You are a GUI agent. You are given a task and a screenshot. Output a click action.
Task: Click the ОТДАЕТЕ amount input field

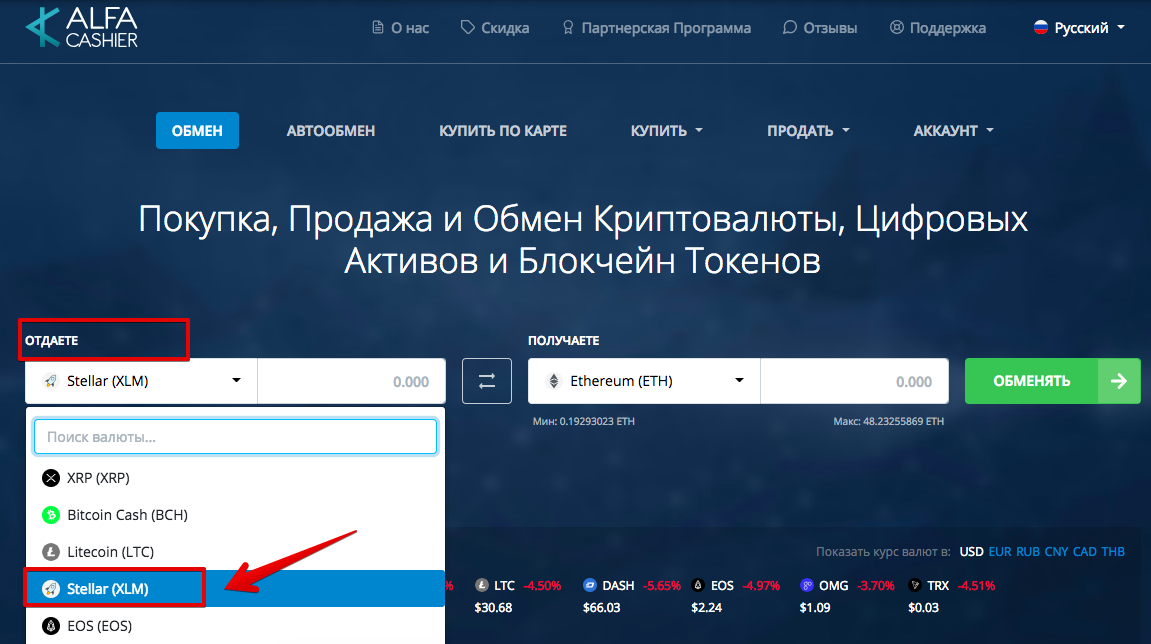click(x=352, y=381)
